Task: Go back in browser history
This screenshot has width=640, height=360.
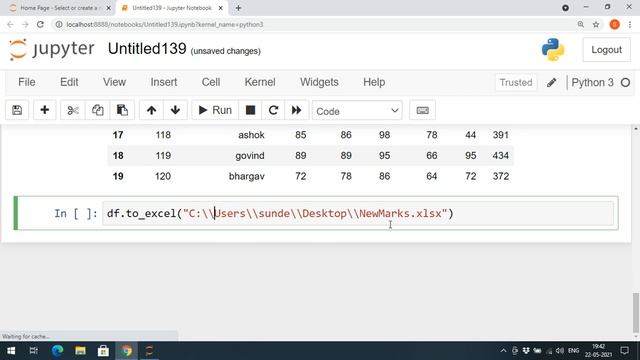Action: tap(10, 24)
